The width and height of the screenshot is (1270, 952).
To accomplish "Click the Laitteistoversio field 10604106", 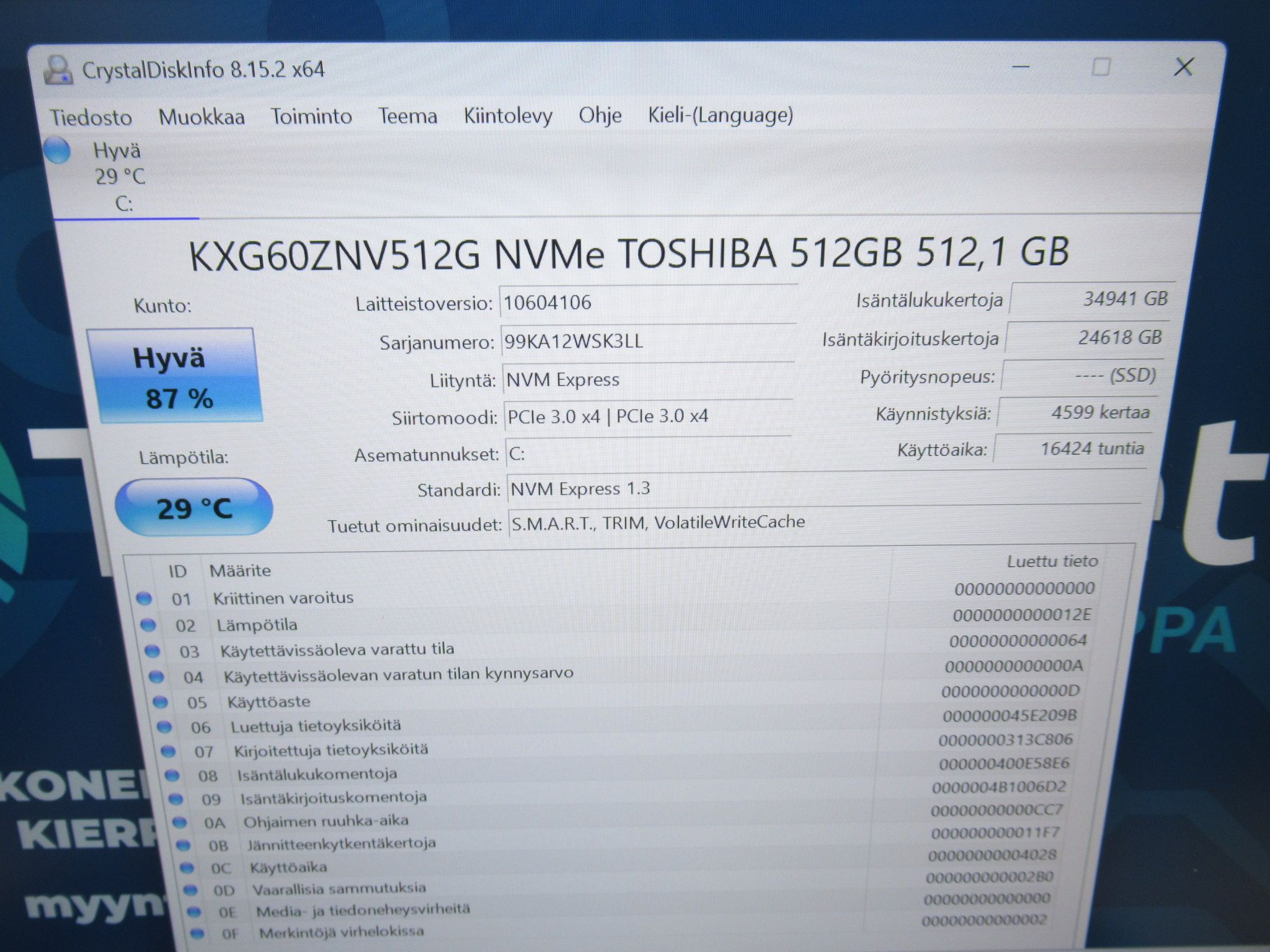I will tap(648, 302).
